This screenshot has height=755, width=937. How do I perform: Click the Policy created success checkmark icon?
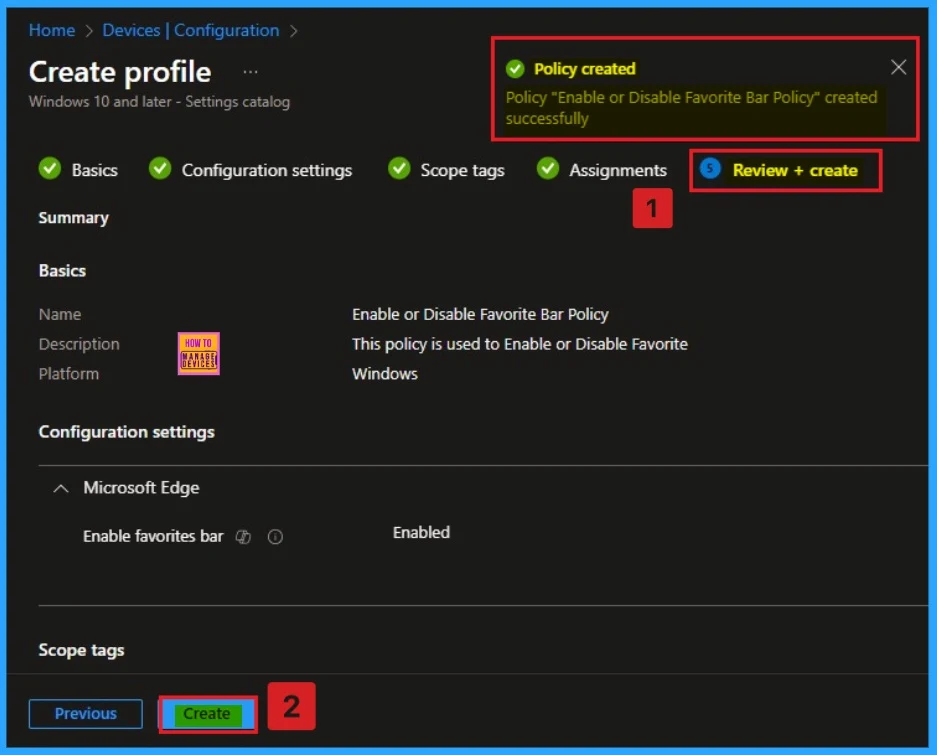(x=515, y=69)
